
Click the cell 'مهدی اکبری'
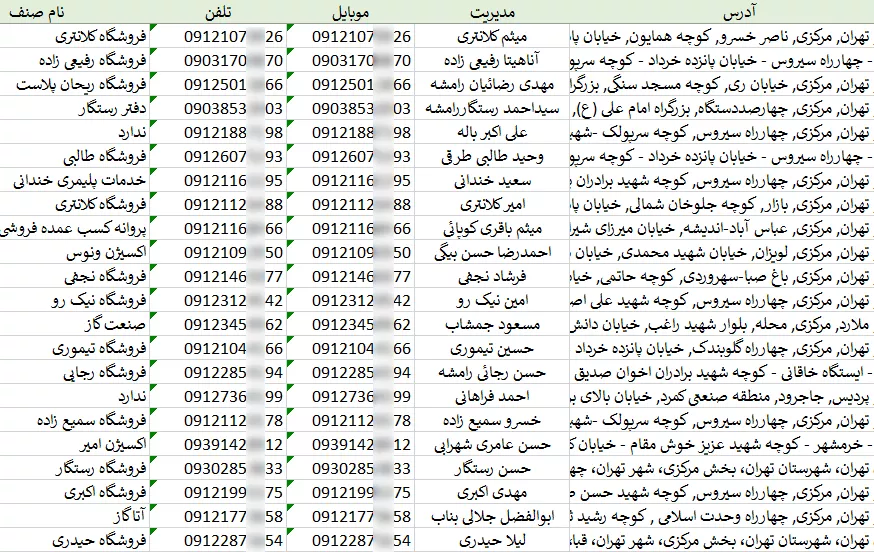tap(492, 492)
